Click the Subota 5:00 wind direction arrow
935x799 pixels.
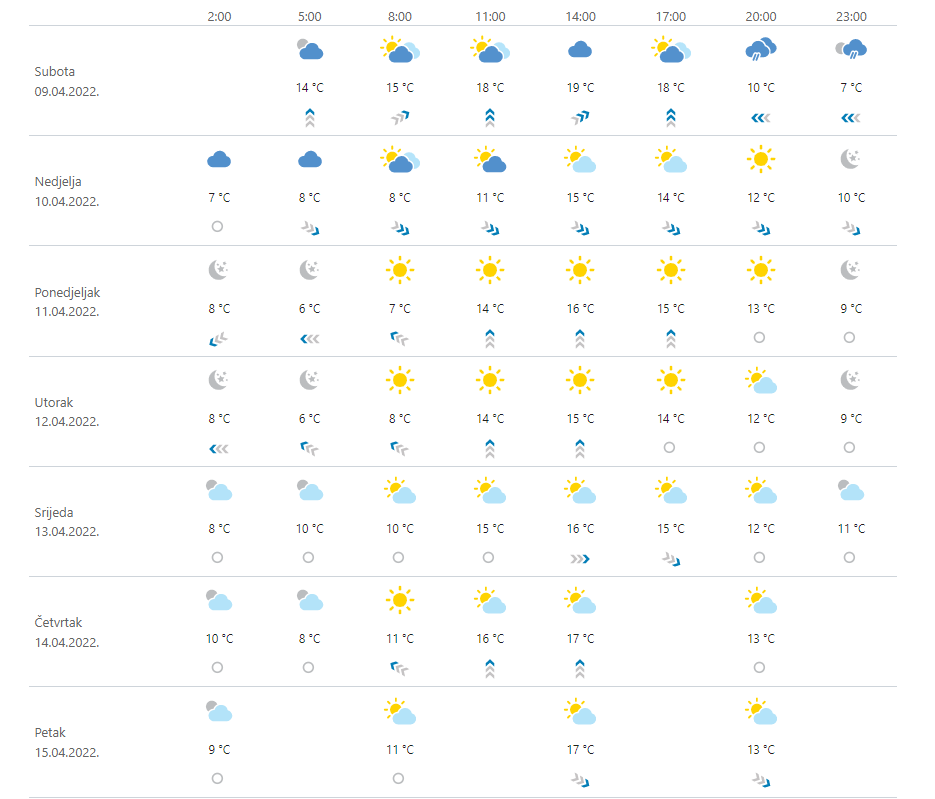[x=309, y=118]
